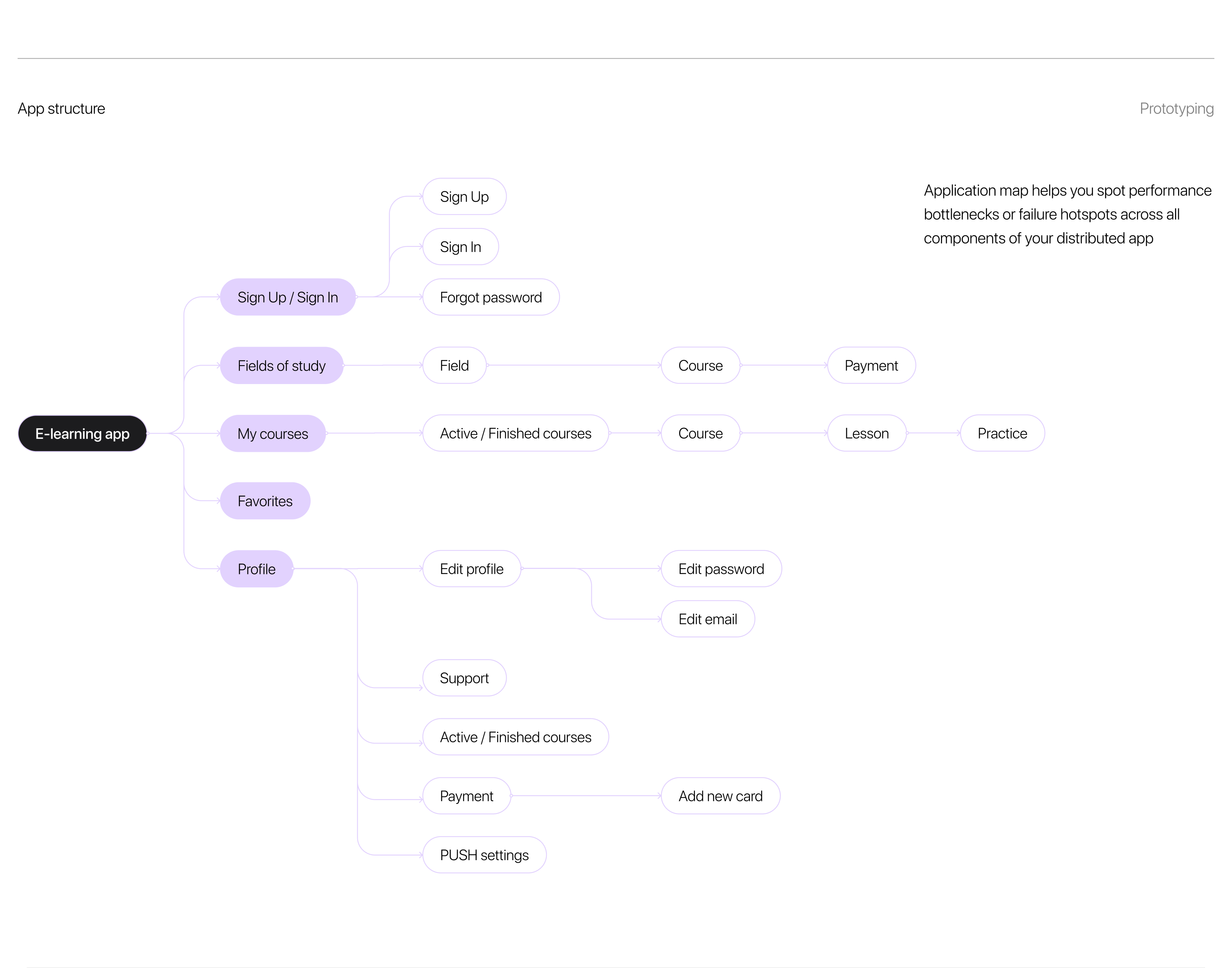Screen dimensions: 1232x968
Task: Select the Favorites node
Action: 264,501
